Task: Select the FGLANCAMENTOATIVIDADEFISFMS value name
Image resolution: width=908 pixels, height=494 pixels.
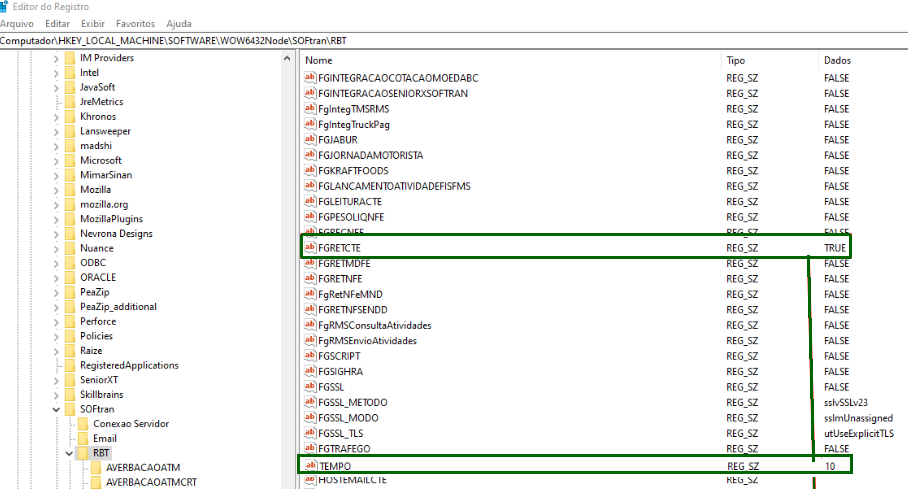Action: [x=394, y=186]
